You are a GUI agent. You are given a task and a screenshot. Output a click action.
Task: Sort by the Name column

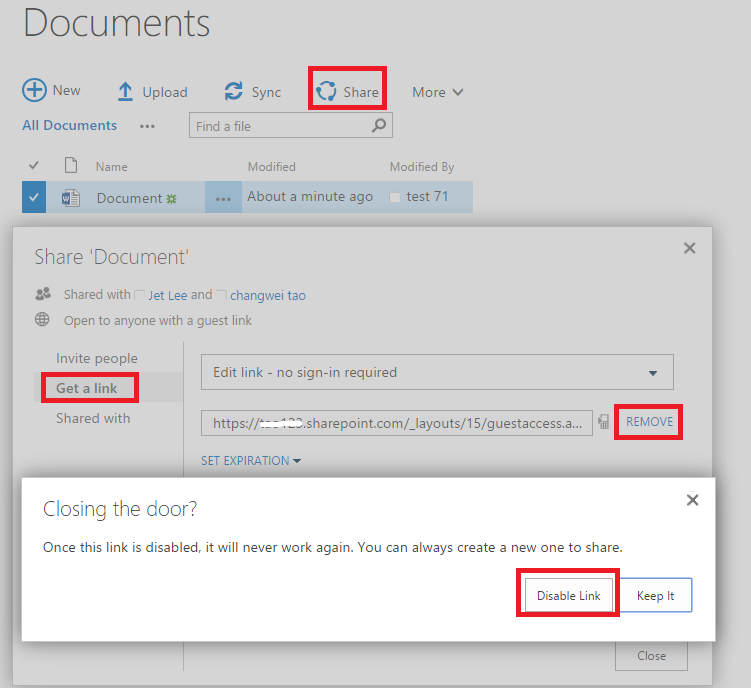(x=112, y=167)
